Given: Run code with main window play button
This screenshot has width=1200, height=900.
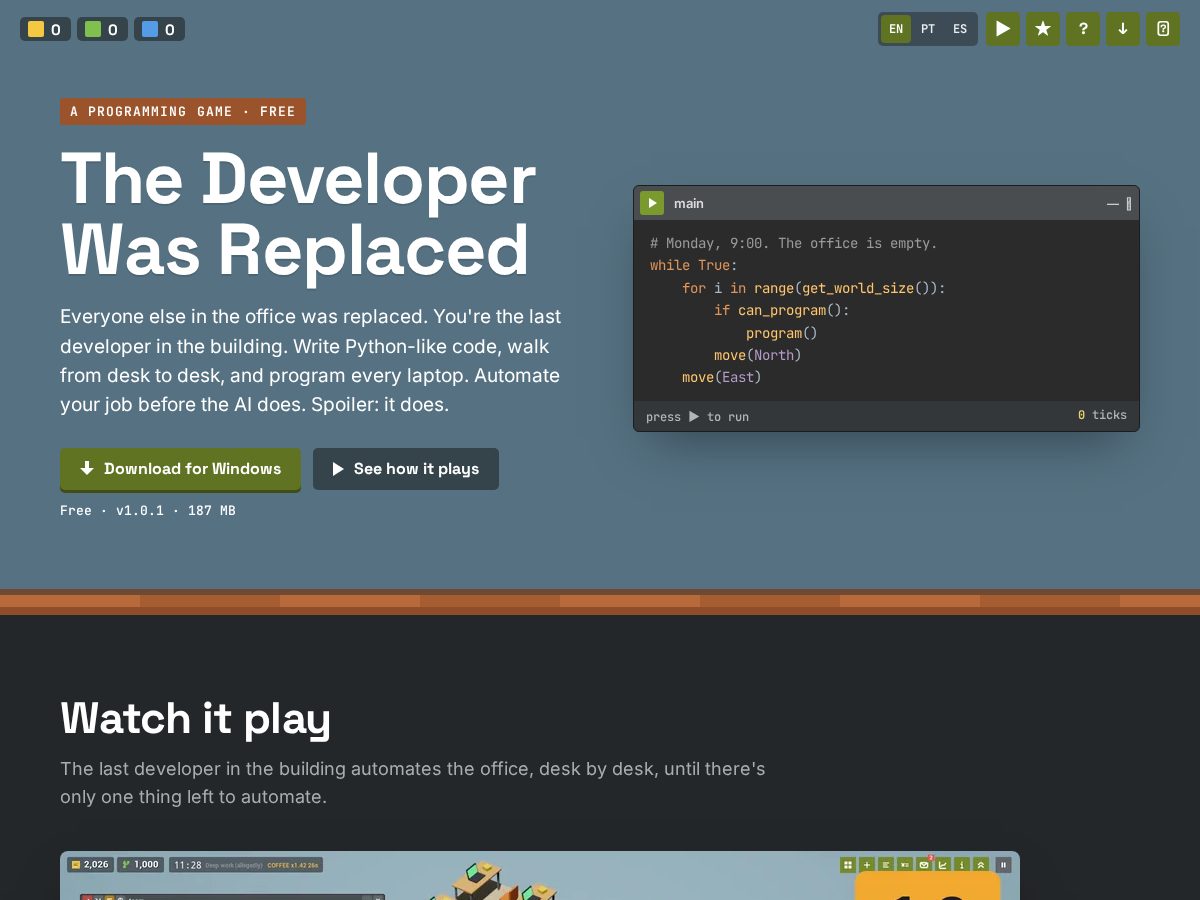Looking at the screenshot, I should click(x=652, y=203).
